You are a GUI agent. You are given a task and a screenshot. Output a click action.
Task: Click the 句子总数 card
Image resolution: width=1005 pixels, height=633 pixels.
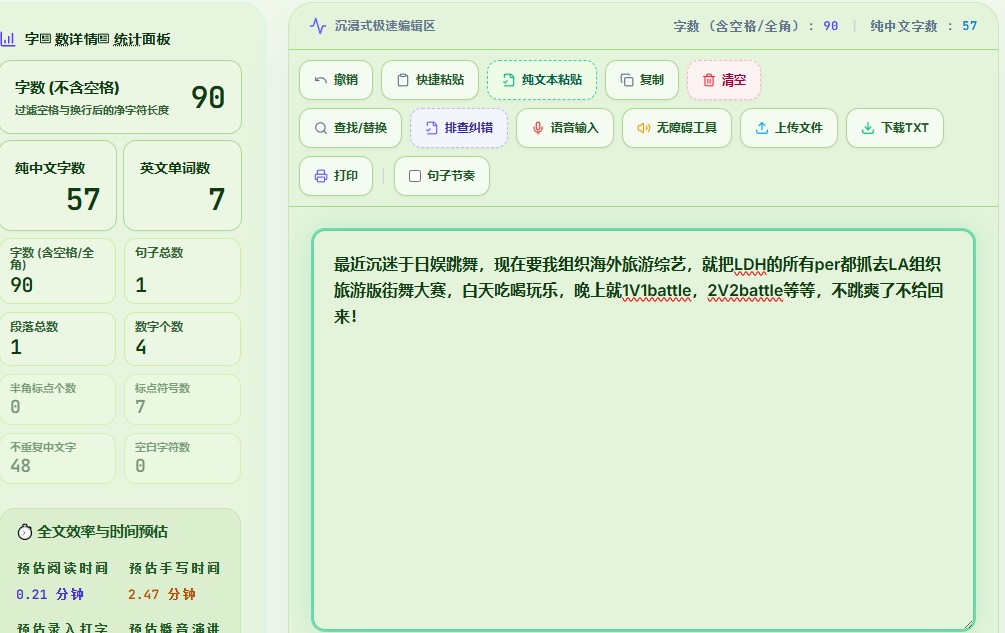(183, 271)
